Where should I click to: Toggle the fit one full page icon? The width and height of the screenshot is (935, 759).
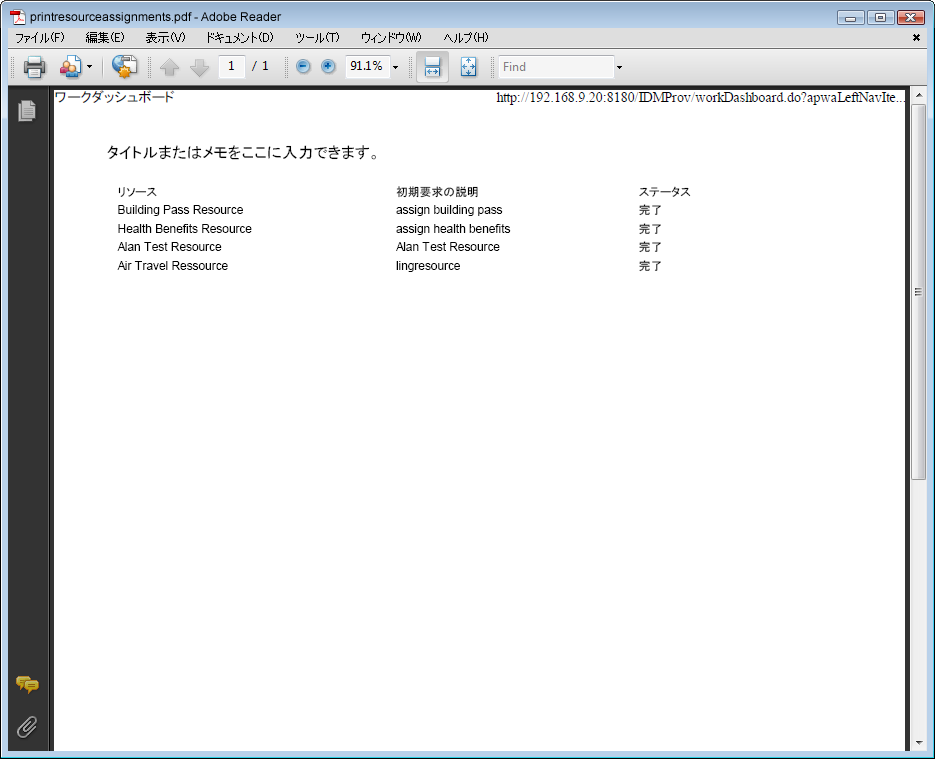coord(469,67)
